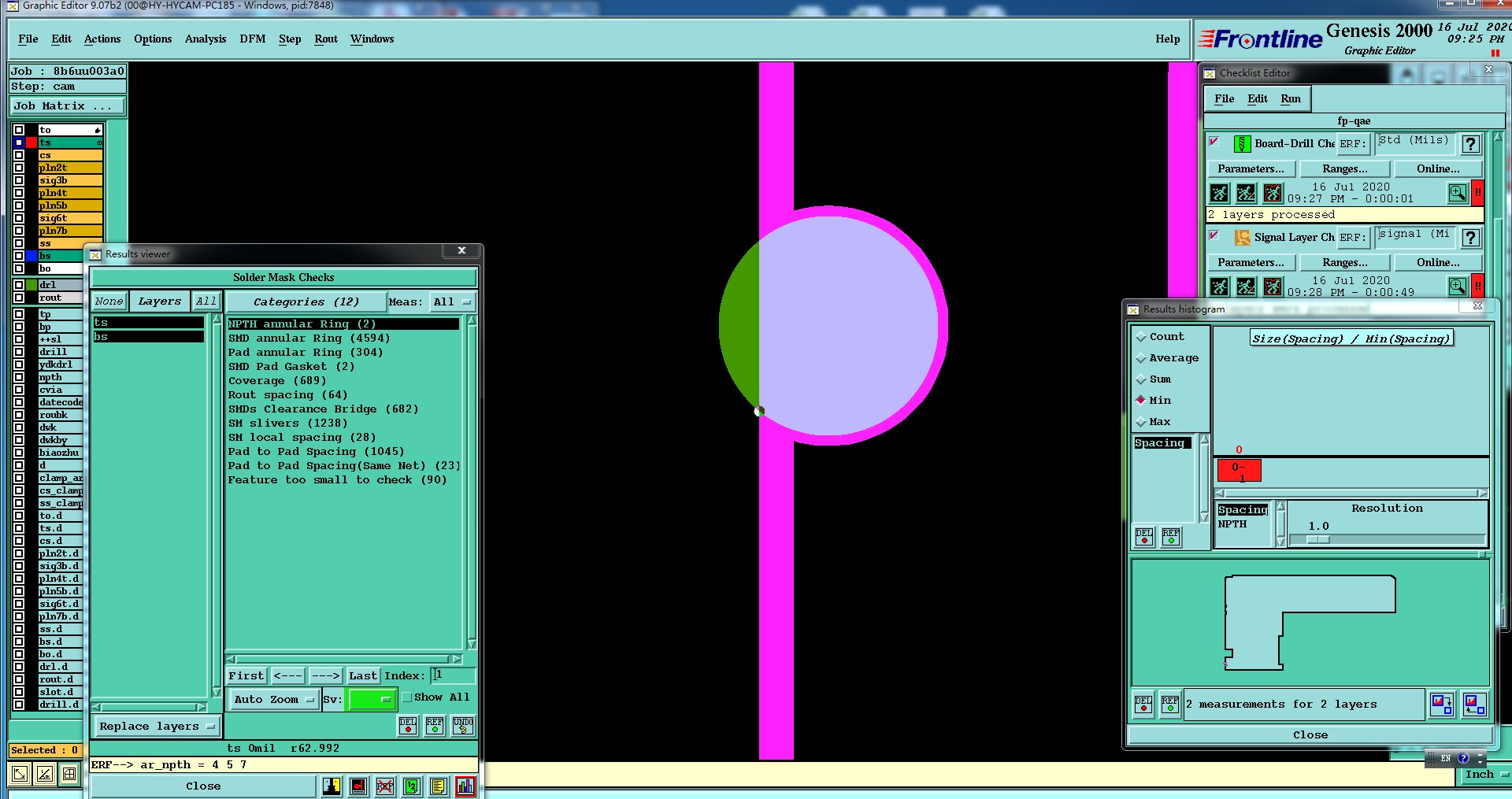
Task: Click the UNDO icon in Results viewer
Action: tap(463, 726)
